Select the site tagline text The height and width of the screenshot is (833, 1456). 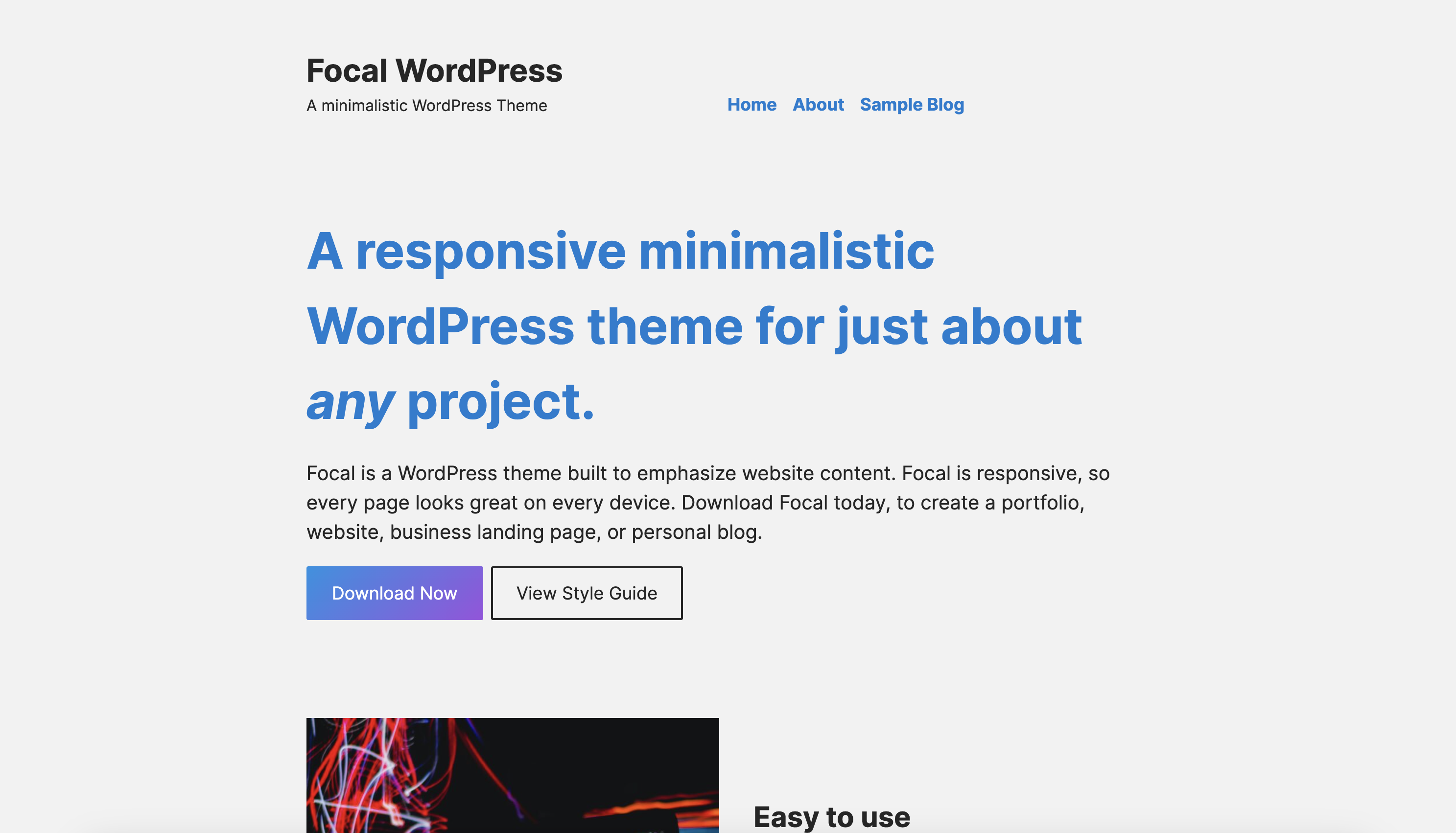[427, 105]
